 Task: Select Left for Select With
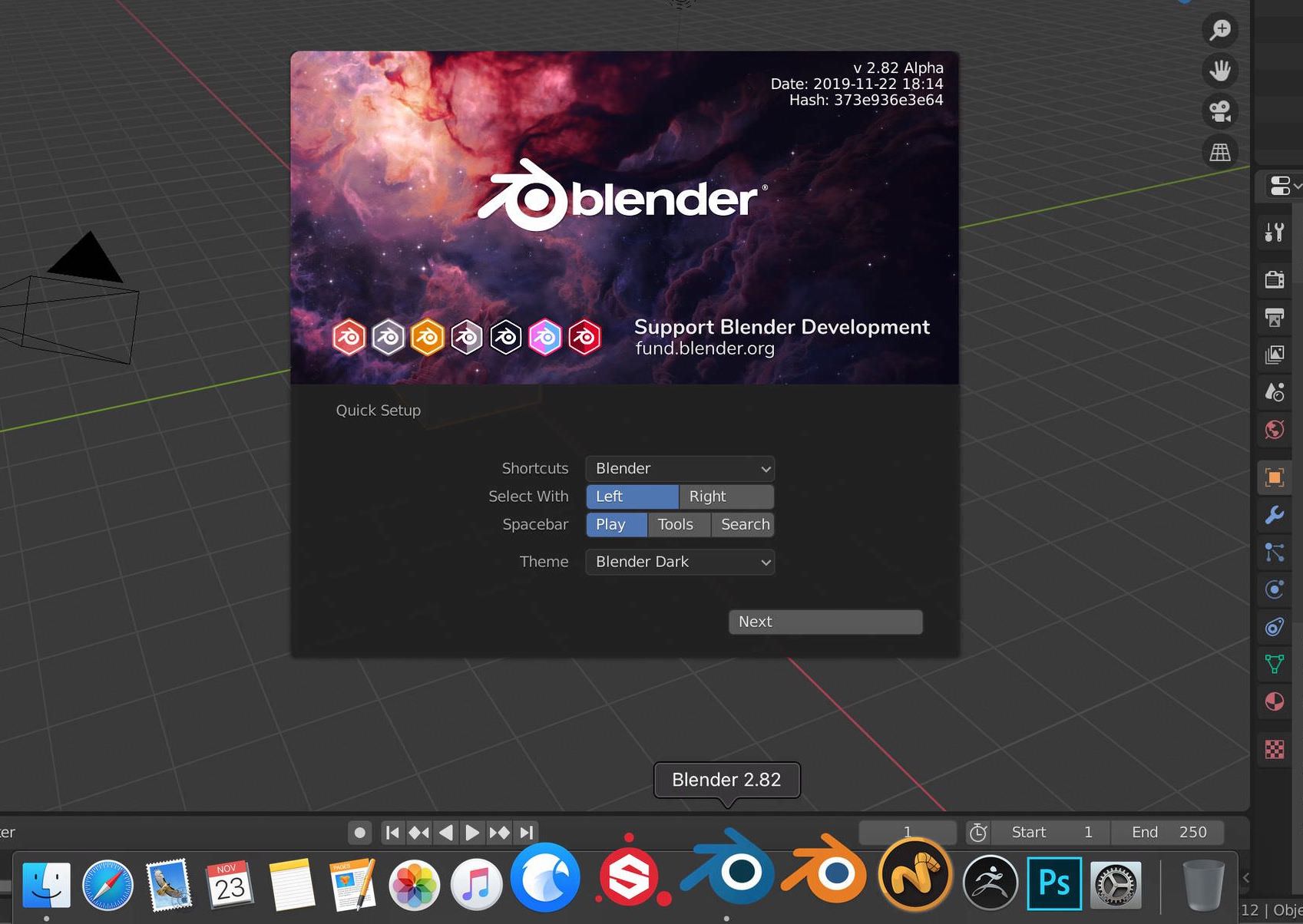tap(632, 497)
